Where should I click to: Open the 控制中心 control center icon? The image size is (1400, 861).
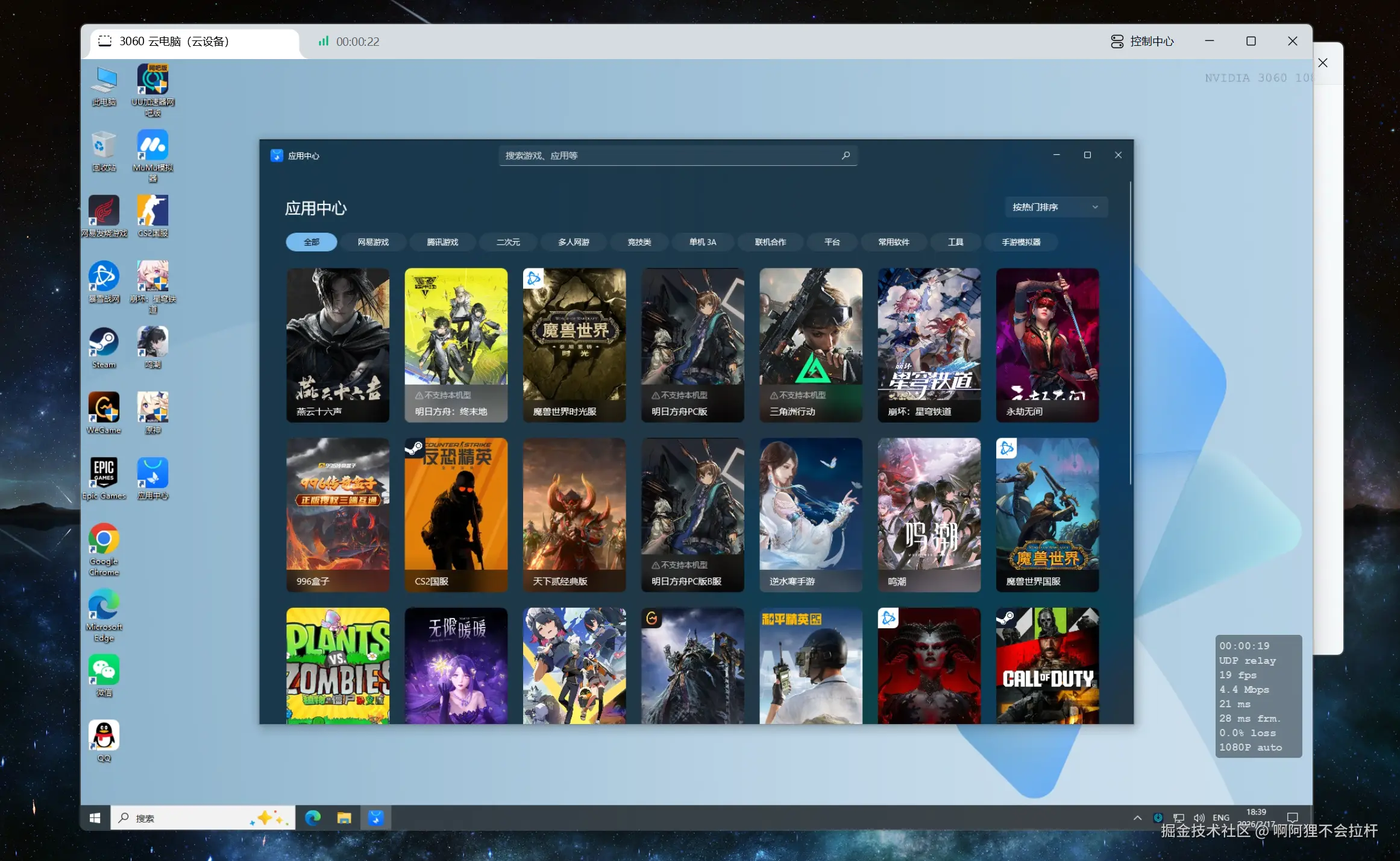coord(1117,41)
